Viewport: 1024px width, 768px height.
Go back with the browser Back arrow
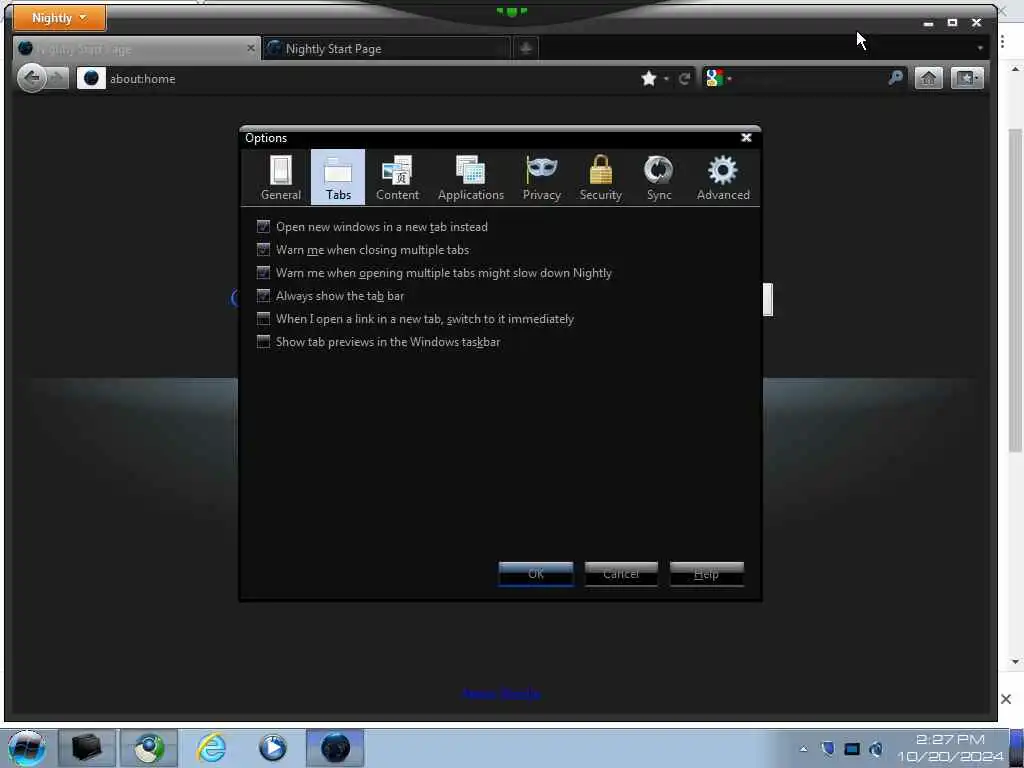pos(31,78)
